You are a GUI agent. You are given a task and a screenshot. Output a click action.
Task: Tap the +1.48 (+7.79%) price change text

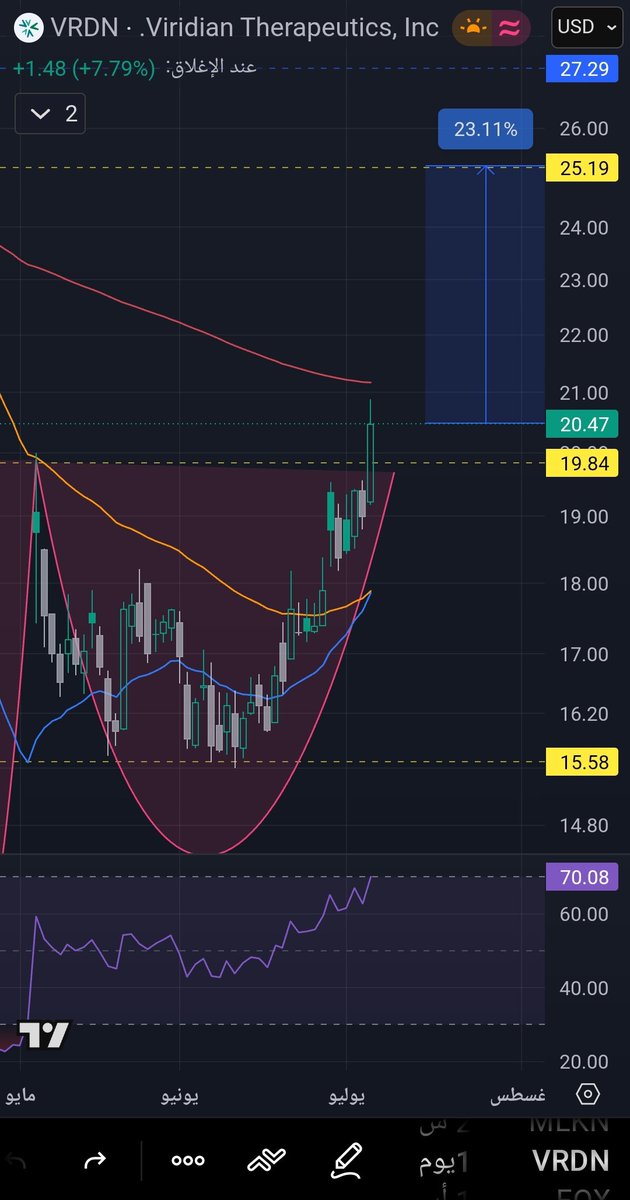[x=85, y=69]
